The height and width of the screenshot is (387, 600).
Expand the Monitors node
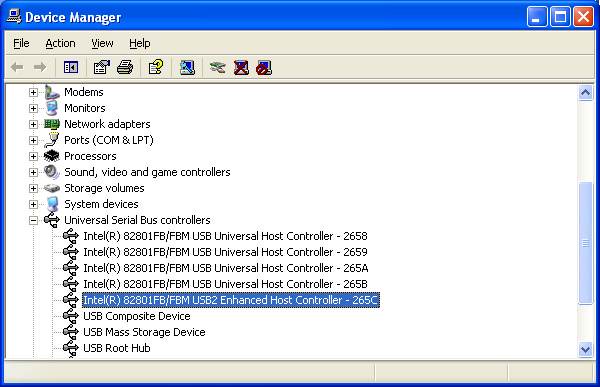[33, 108]
